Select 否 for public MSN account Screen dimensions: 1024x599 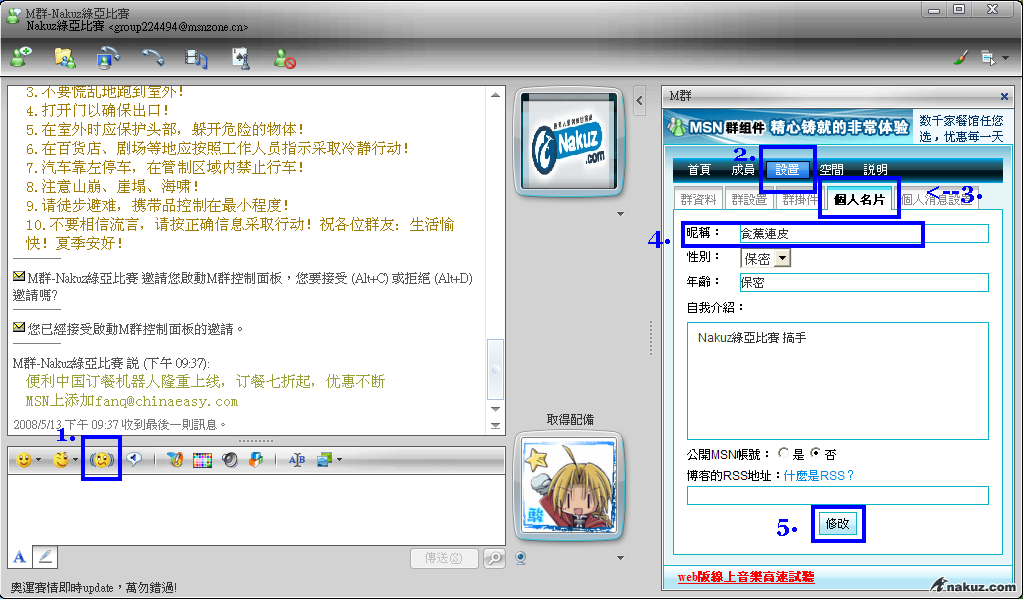point(815,453)
